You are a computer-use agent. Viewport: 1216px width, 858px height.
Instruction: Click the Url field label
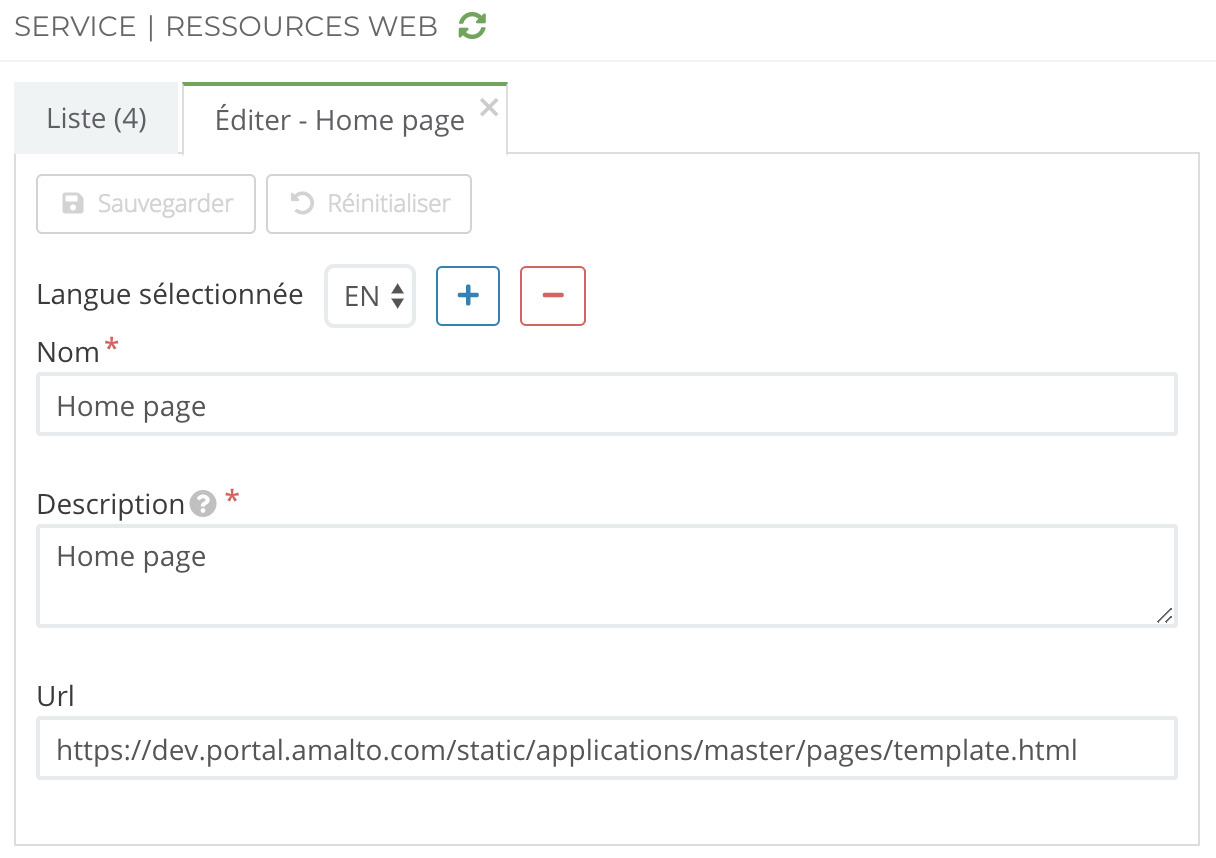click(x=56, y=696)
